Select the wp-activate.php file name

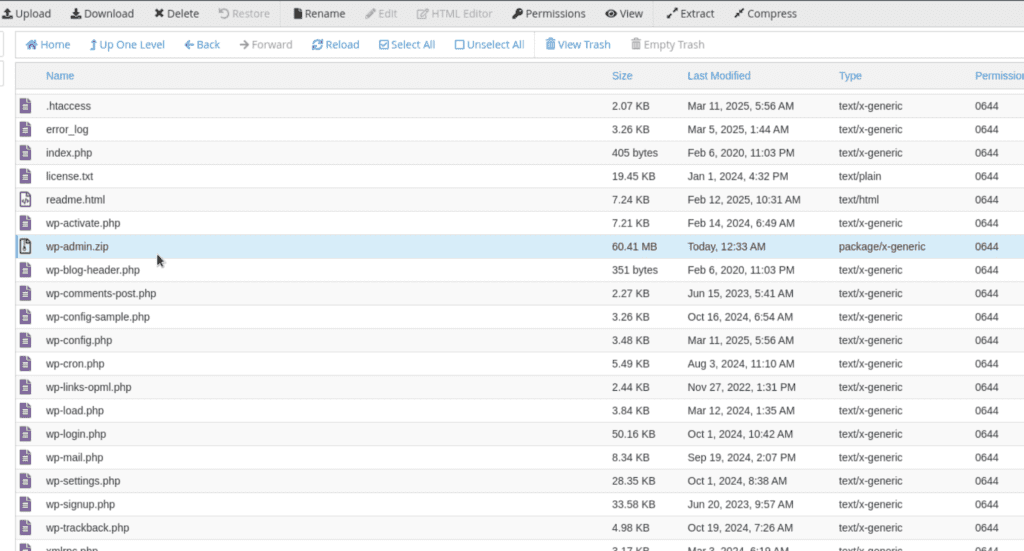tap(83, 223)
